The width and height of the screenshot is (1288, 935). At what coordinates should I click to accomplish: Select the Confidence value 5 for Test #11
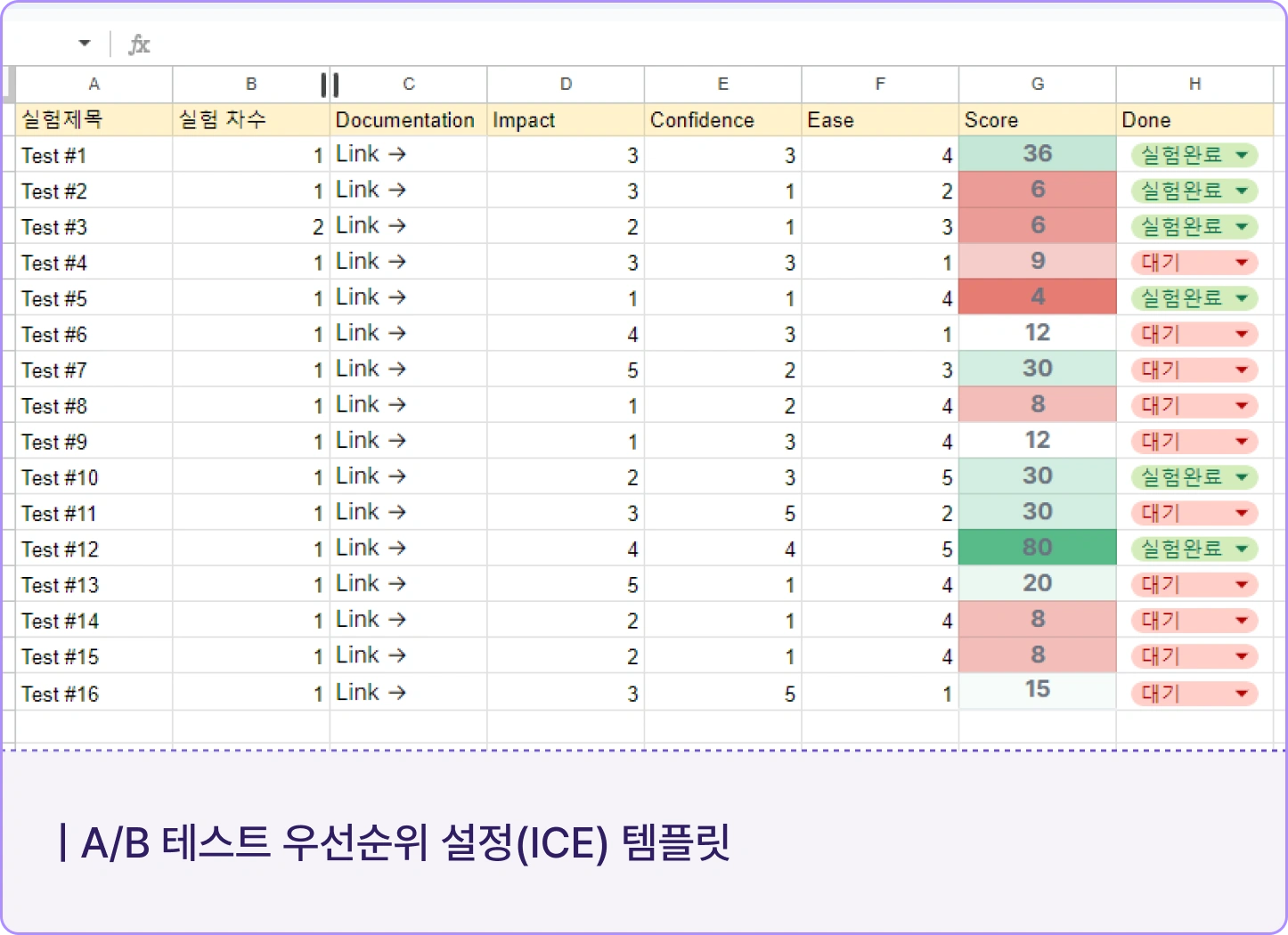point(723,513)
